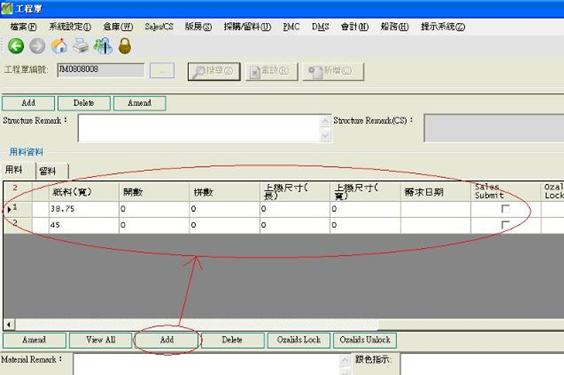
Task: Click the green building icon in toolbar
Action: pos(103,46)
